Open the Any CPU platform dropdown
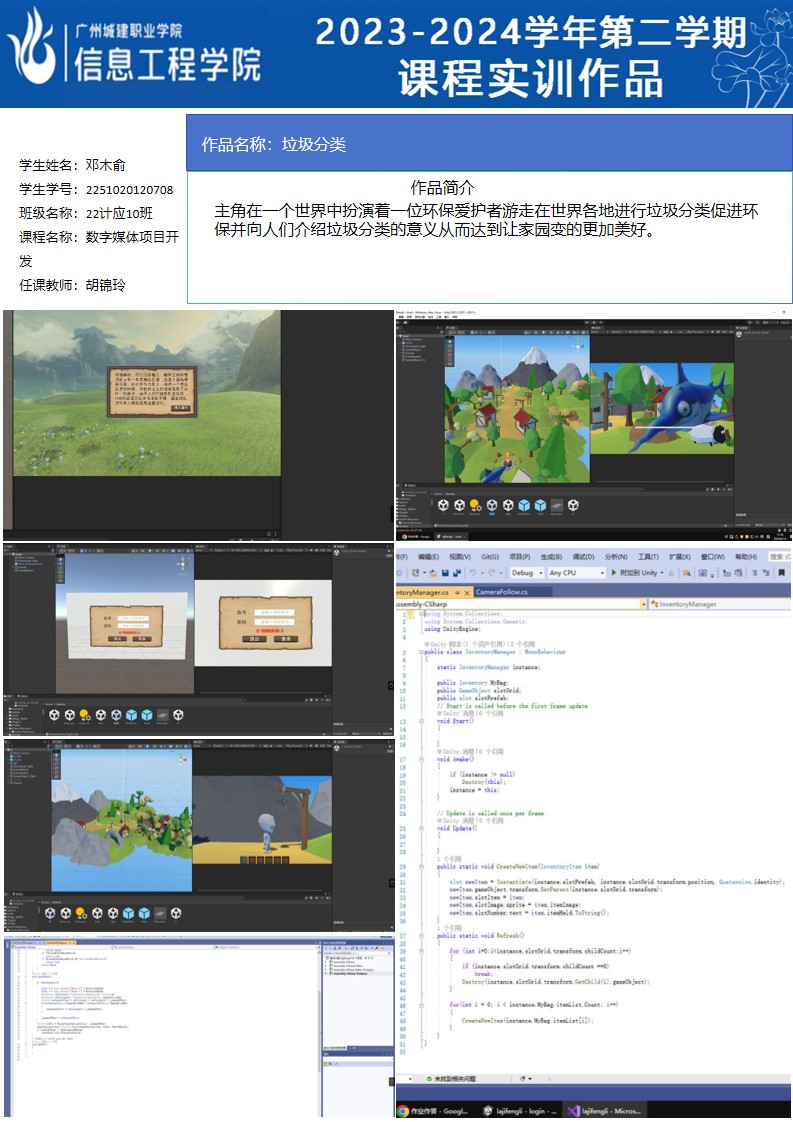Viewport: 793px width, 1122px height. tap(575, 573)
